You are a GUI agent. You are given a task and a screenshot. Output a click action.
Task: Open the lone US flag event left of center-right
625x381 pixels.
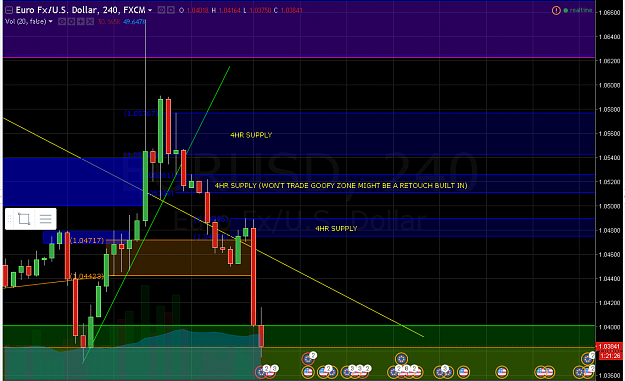(x=463, y=372)
